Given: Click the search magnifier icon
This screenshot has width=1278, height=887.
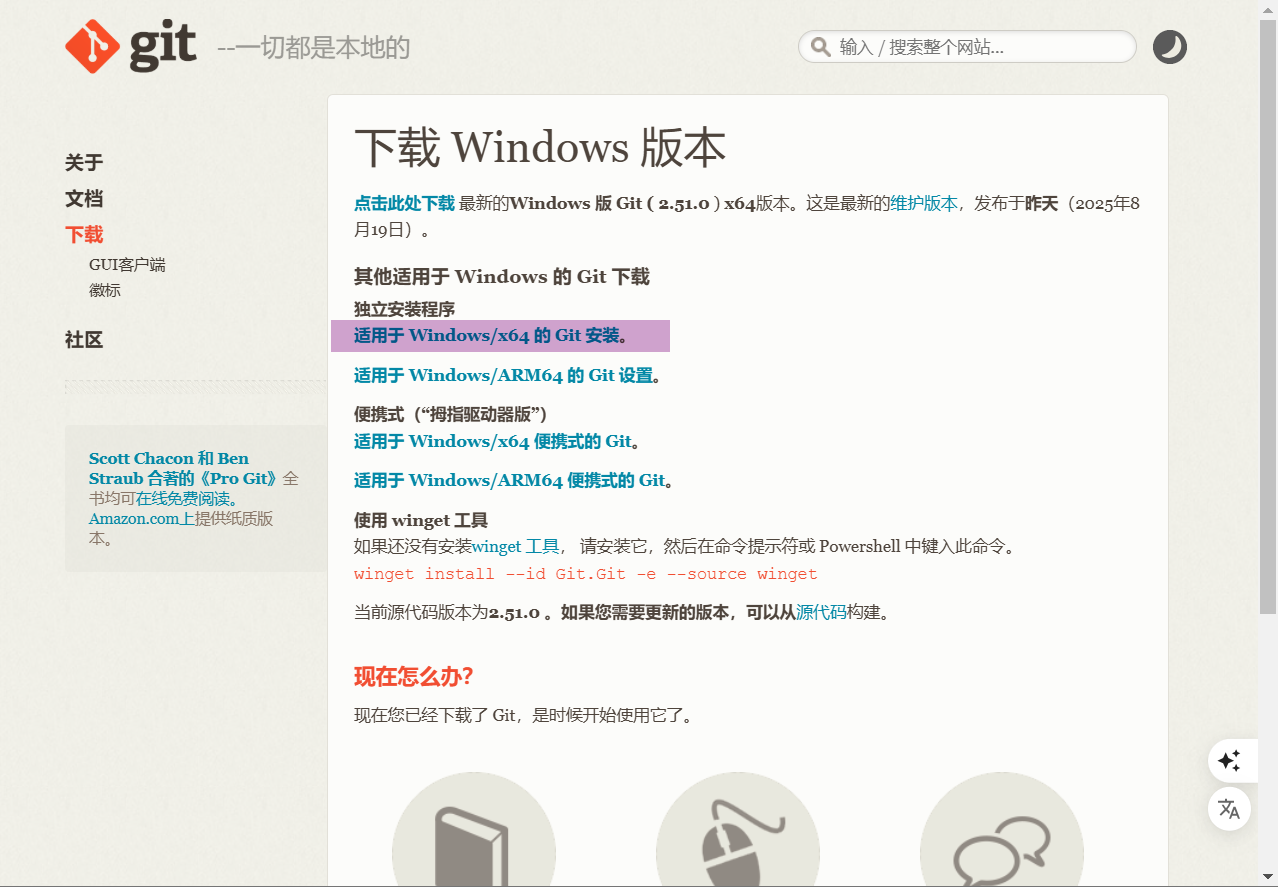Looking at the screenshot, I should [820, 47].
